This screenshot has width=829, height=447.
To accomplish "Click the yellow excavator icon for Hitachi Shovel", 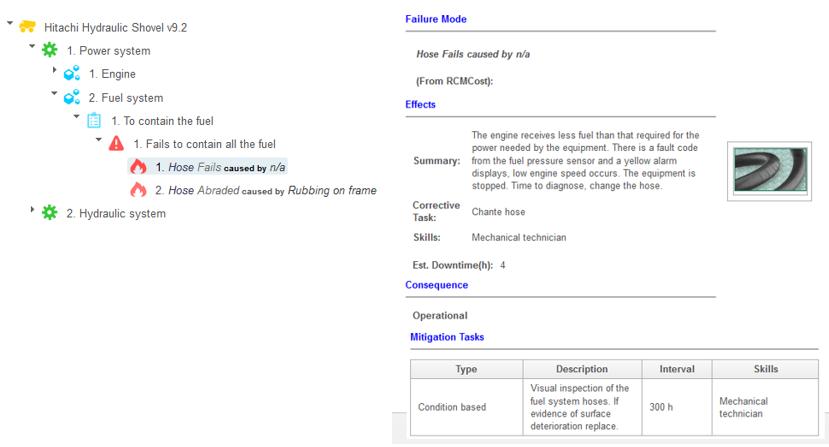I will tap(28, 27).
